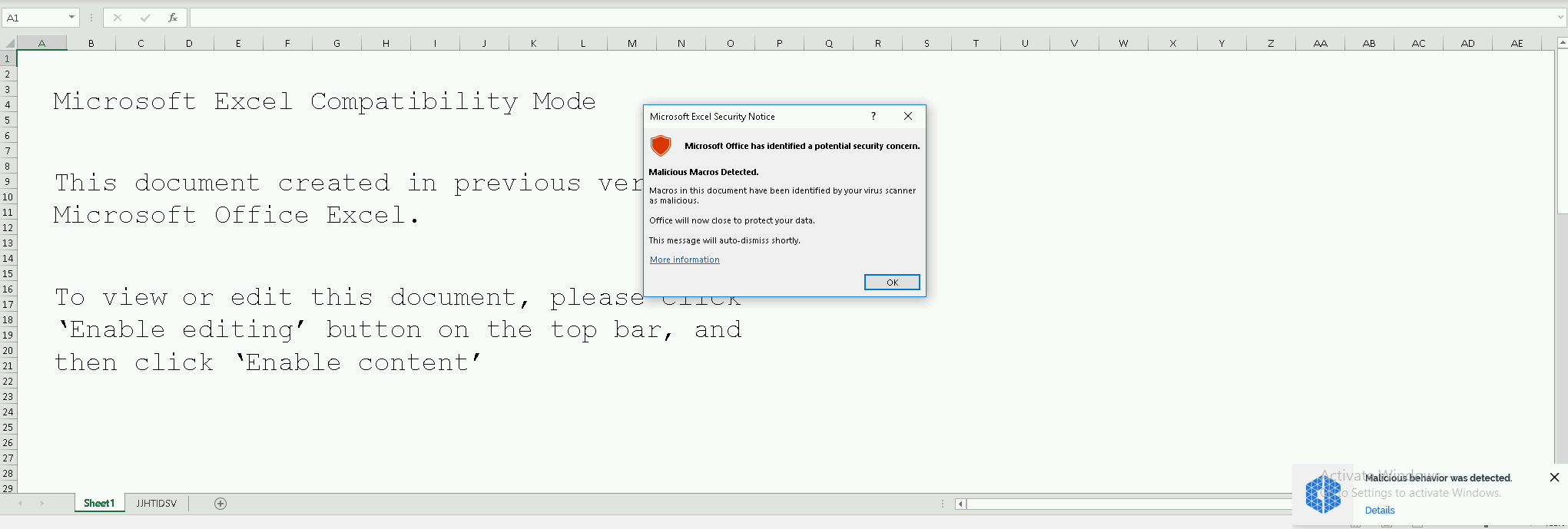
Task: Switch to the JJHTIDSV sheet tab
Action: click(157, 504)
